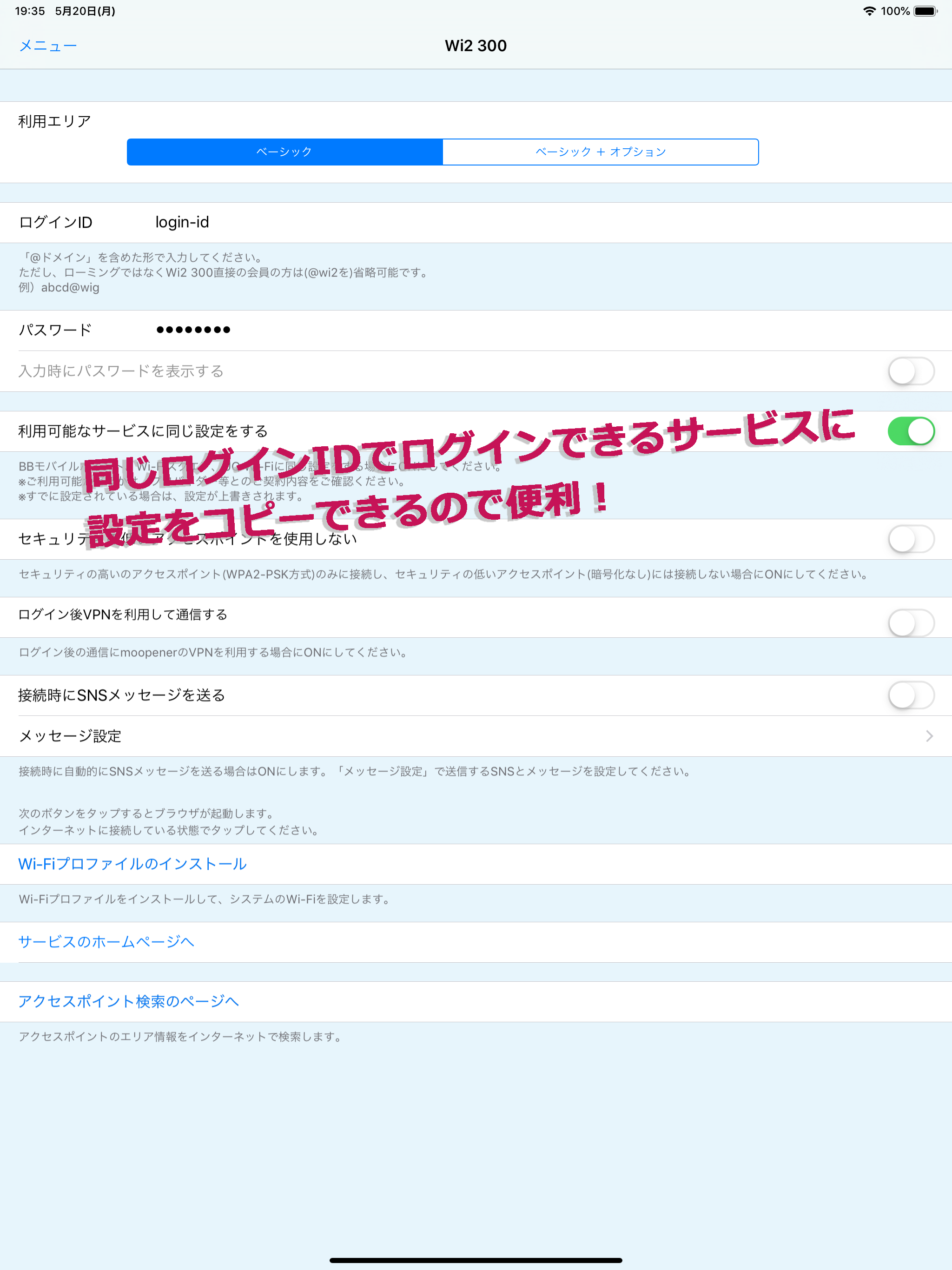This screenshot has width=952, height=1270.
Task: Edit the ログインID field
Action: tap(476, 222)
